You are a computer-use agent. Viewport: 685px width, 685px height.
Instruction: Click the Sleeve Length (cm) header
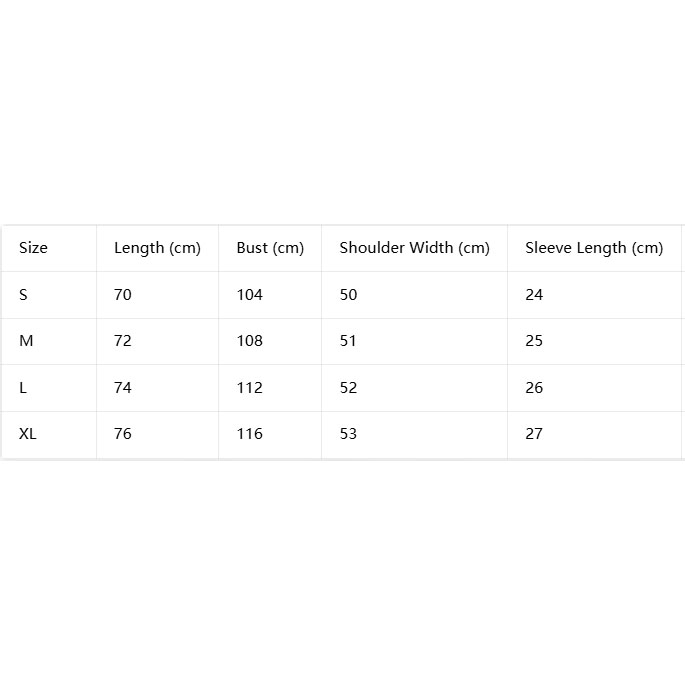pos(594,248)
